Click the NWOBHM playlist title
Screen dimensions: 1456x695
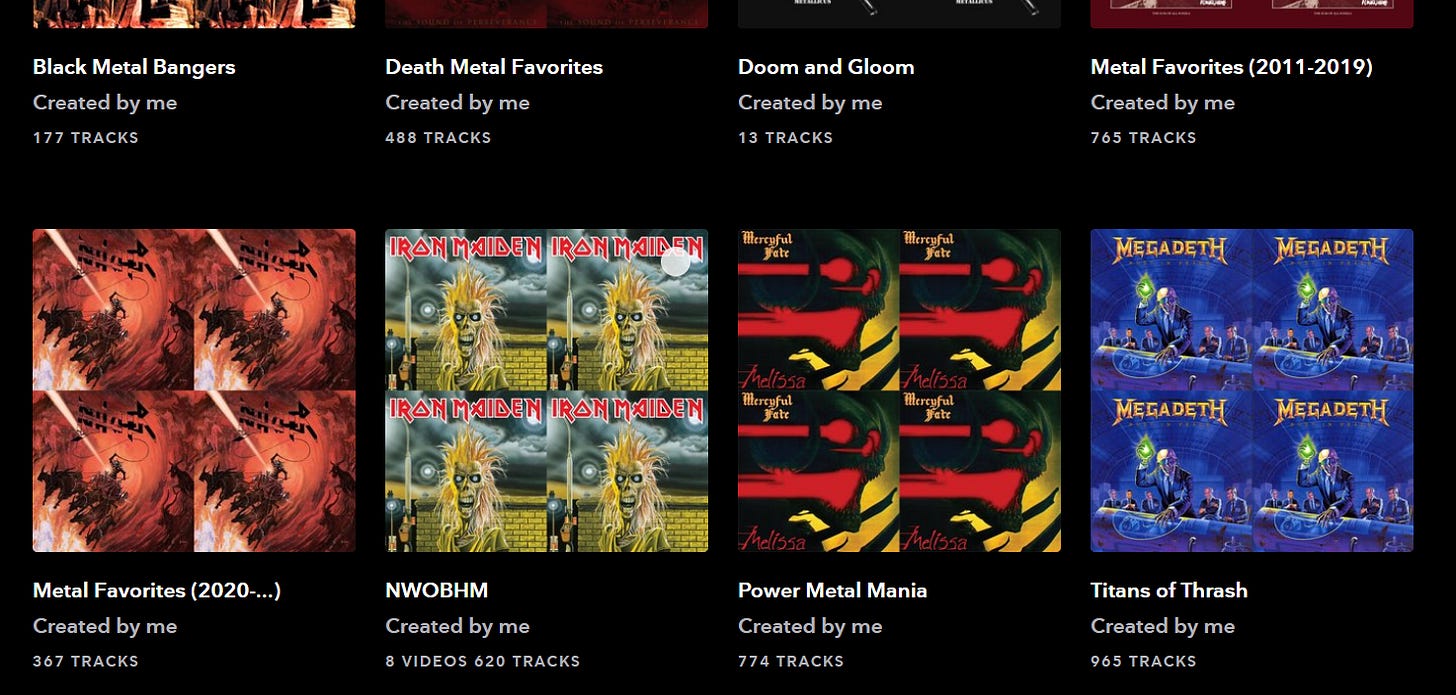(x=437, y=590)
